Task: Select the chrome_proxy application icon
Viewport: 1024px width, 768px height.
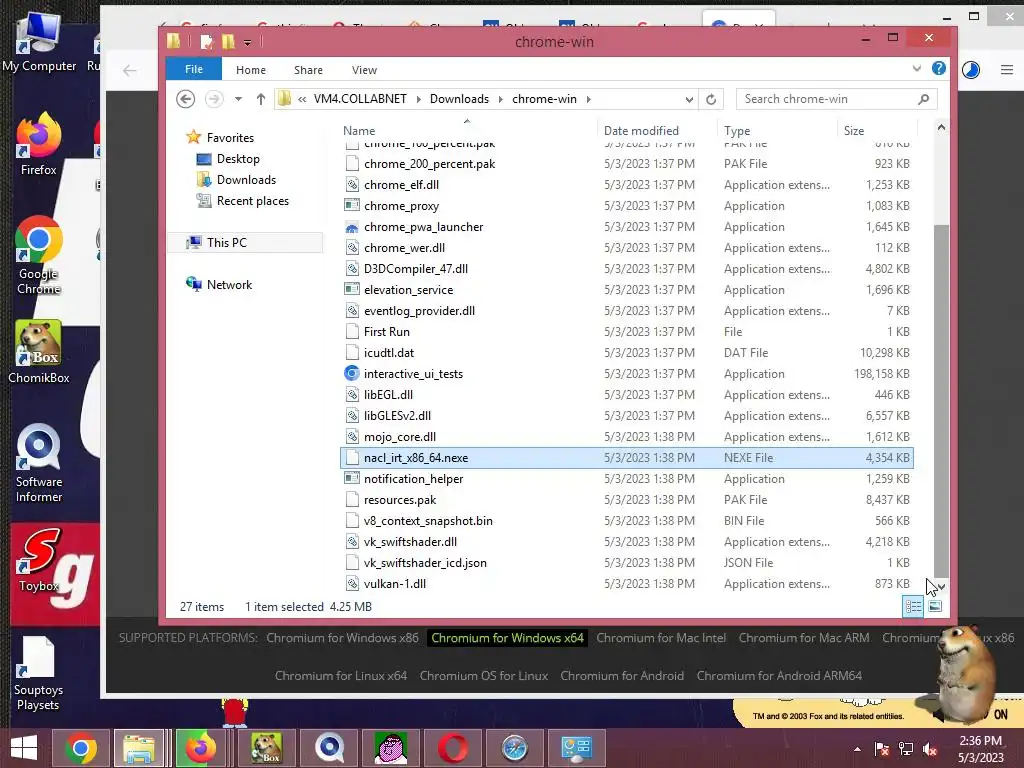Action: 352,206
